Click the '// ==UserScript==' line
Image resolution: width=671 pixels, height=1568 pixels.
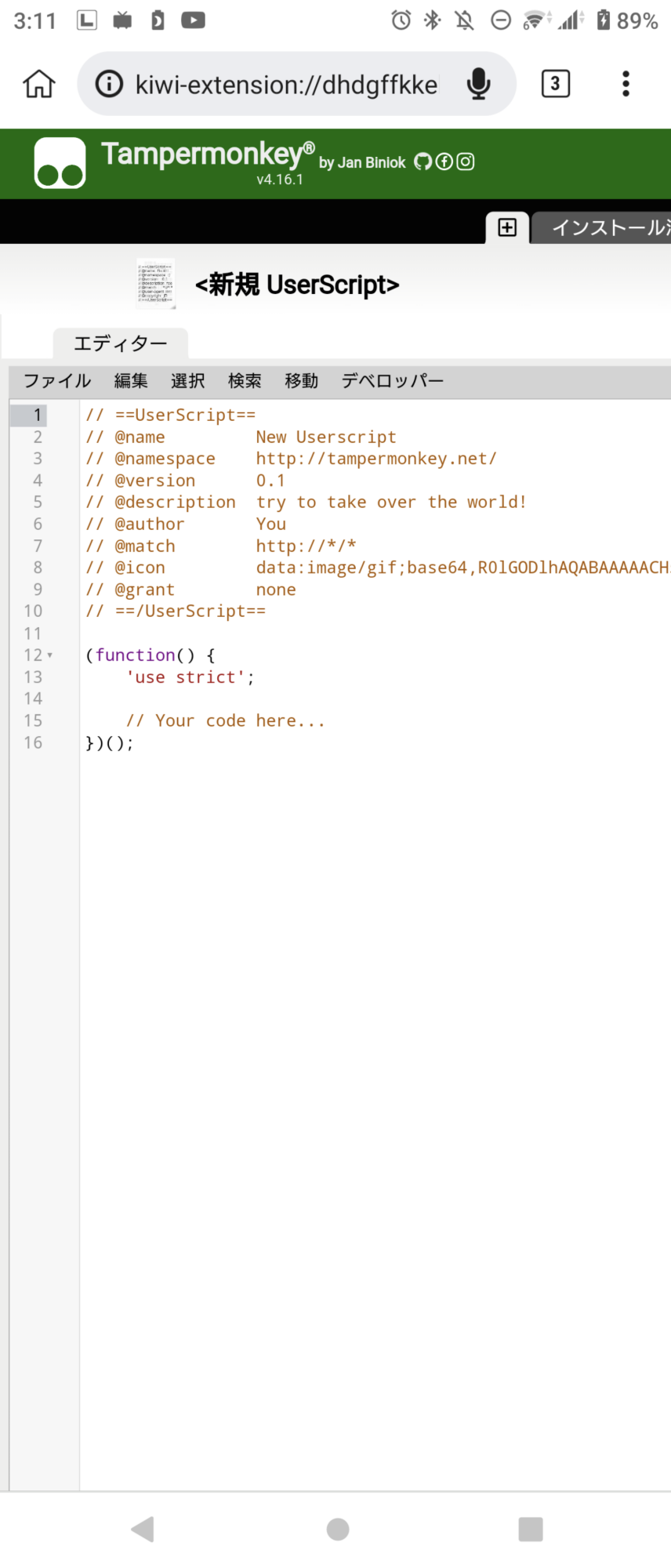(170, 415)
